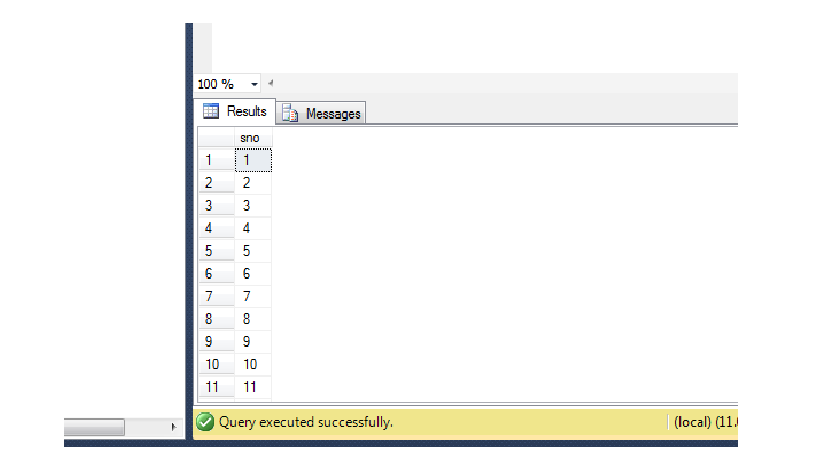This screenshot has height=460, width=819.
Task: Click the green success checkmark icon
Action: [205, 422]
